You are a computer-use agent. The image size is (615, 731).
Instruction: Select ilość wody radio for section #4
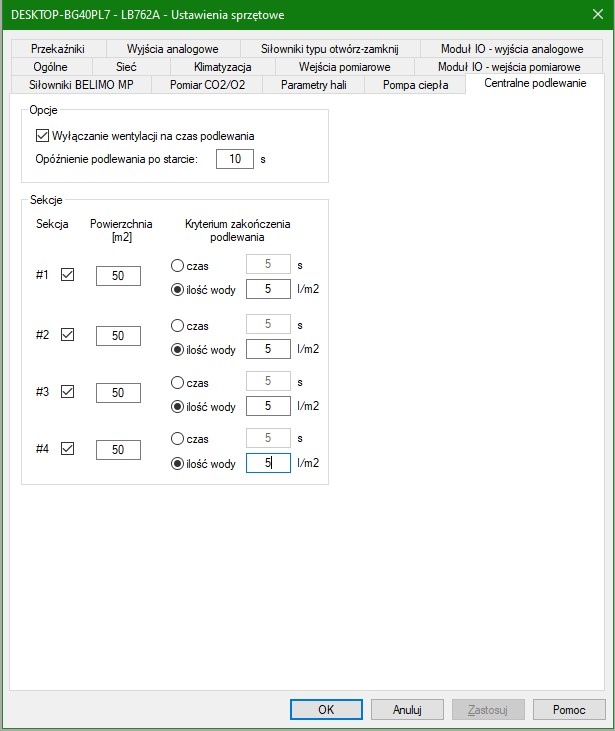click(177, 464)
